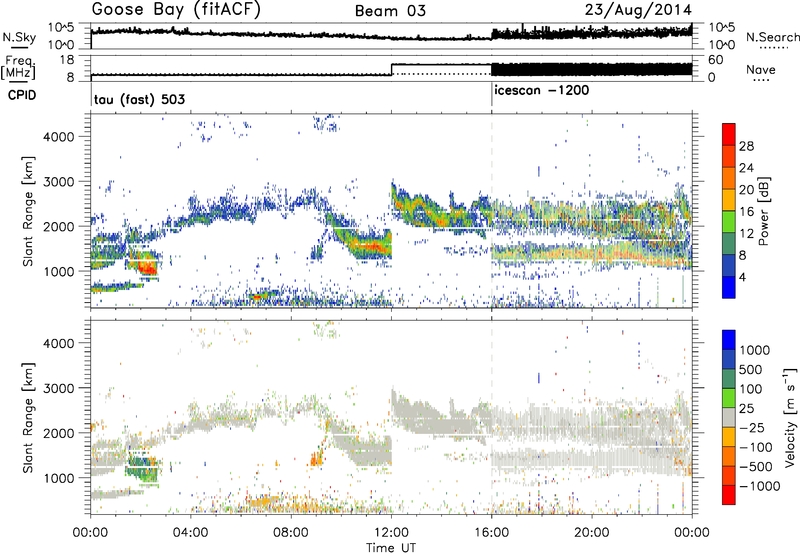This screenshot has height=554, width=800.
Task: Click the '10^5' left noise axis label
Action: [x=61, y=28]
